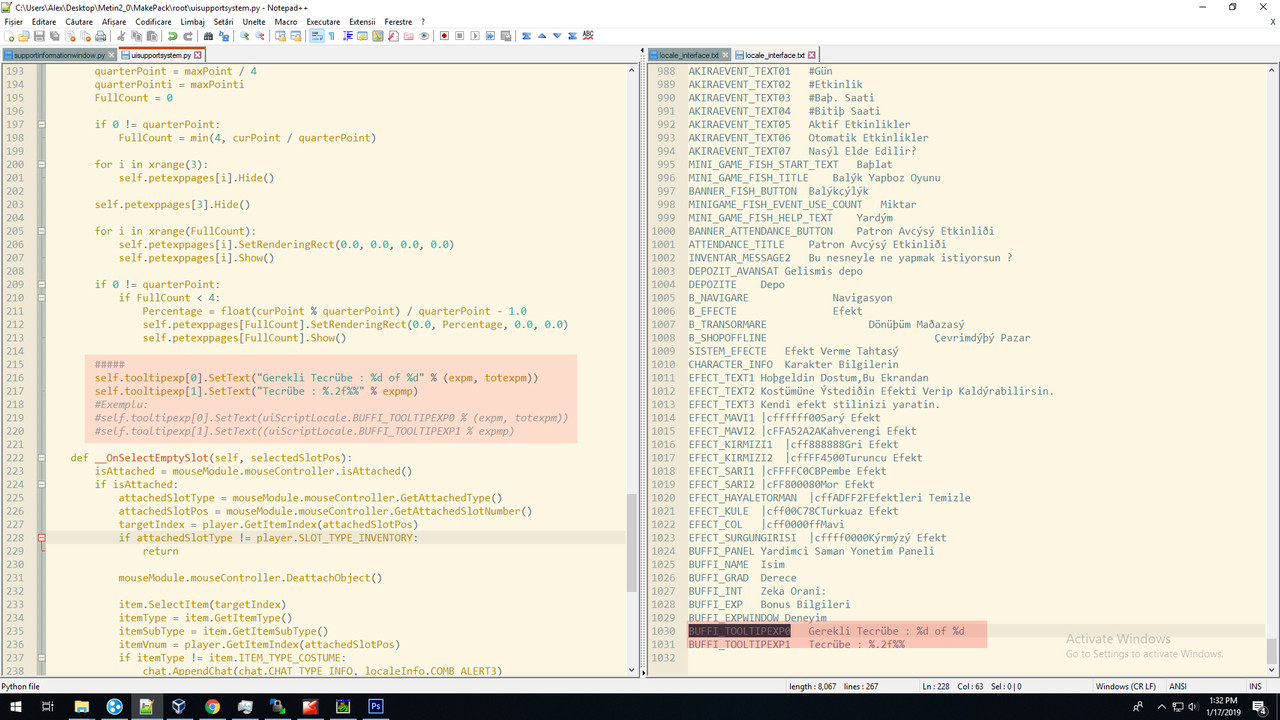Viewport: 1280px width, 720px height.
Task: Start macro recording with the red dot
Action: point(445,36)
